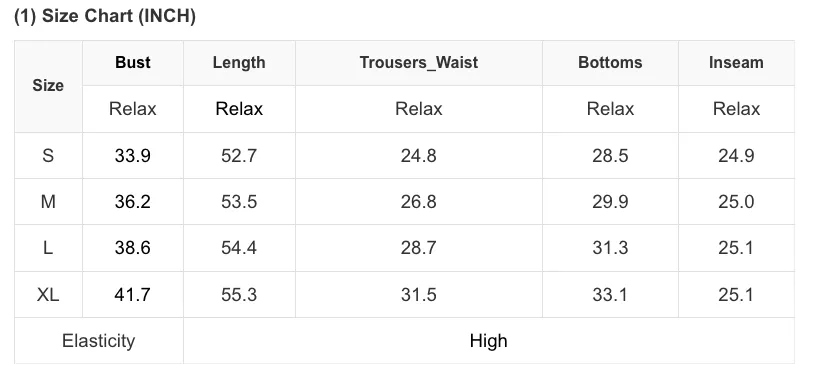
Task: Select the M size row label
Action: [48, 202]
